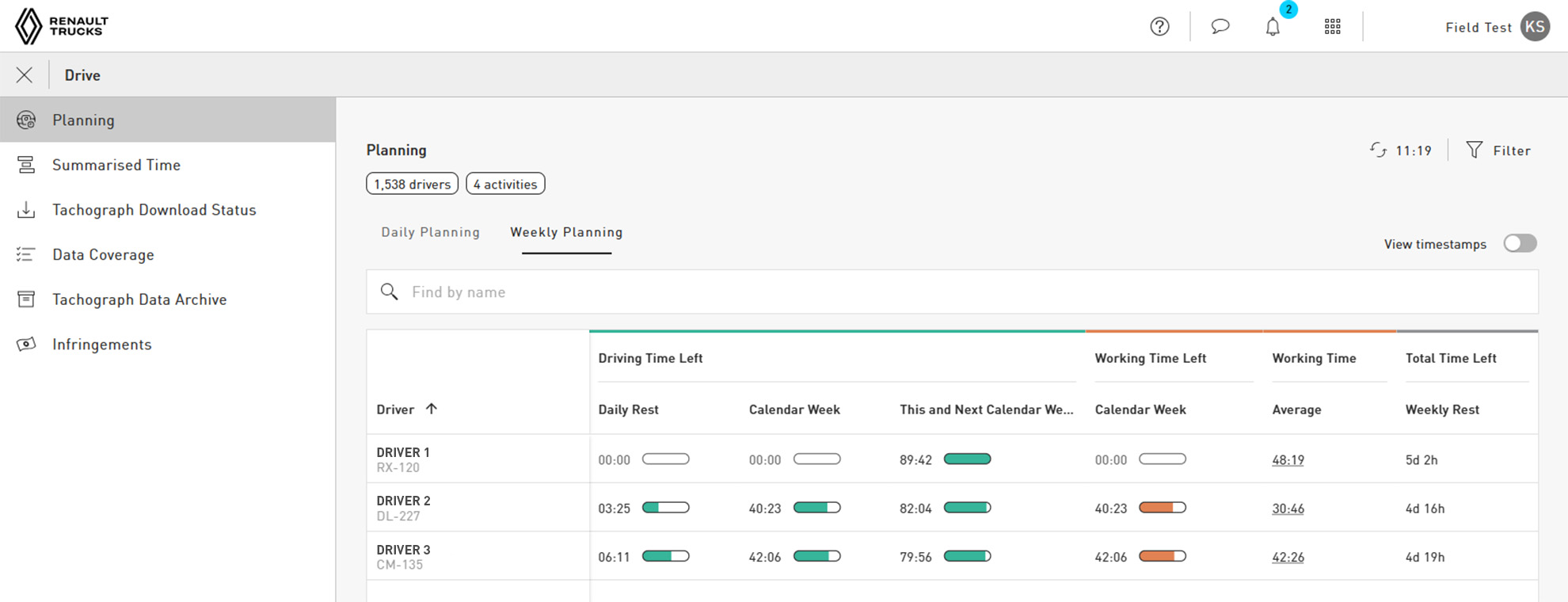The image size is (1568, 602).
Task: Sort by Driver column arrow
Action: [x=431, y=409]
